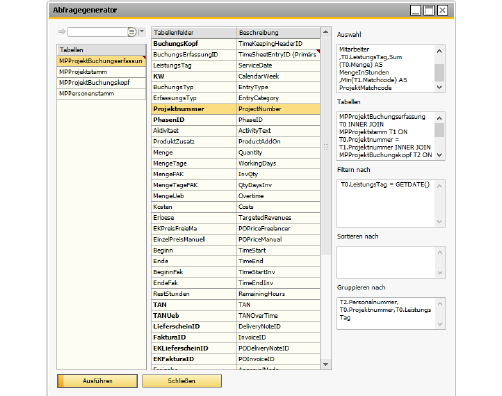
Task: Select the Beginn field
Action: coord(194,250)
